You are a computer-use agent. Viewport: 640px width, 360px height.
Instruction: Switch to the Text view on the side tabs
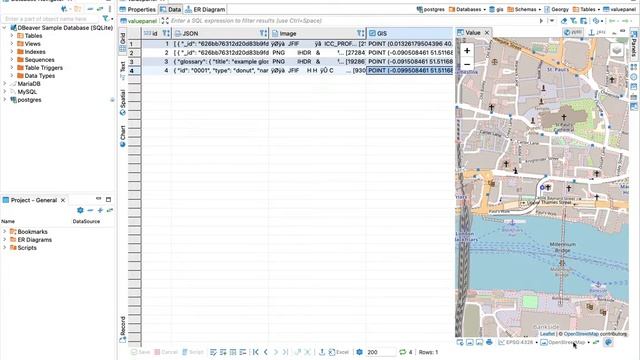click(123, 70)
